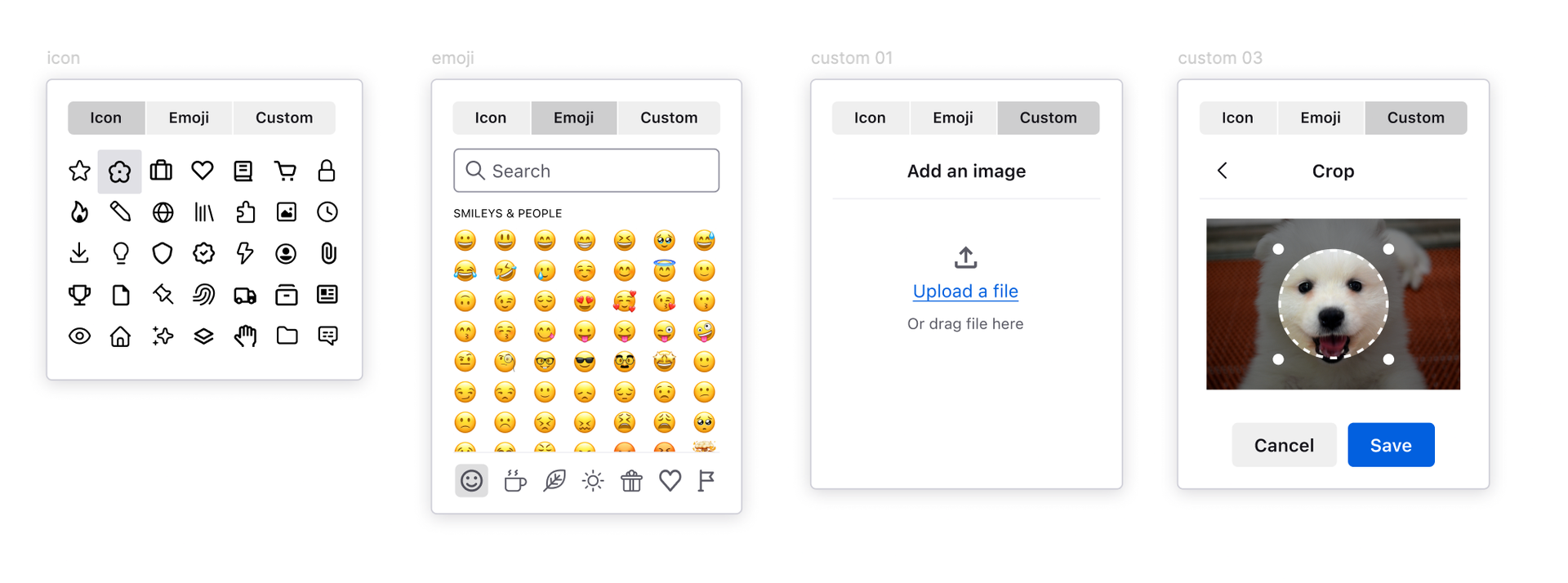Cancel the image crop
The image size is (1568, 583).
click(x=1284, y=445)
